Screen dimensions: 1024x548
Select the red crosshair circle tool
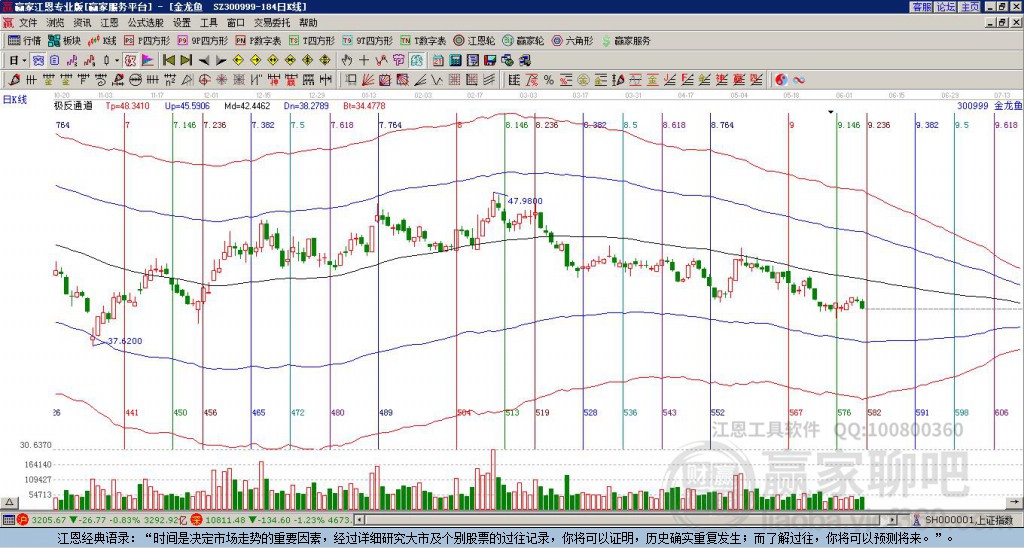click(204, 80)
